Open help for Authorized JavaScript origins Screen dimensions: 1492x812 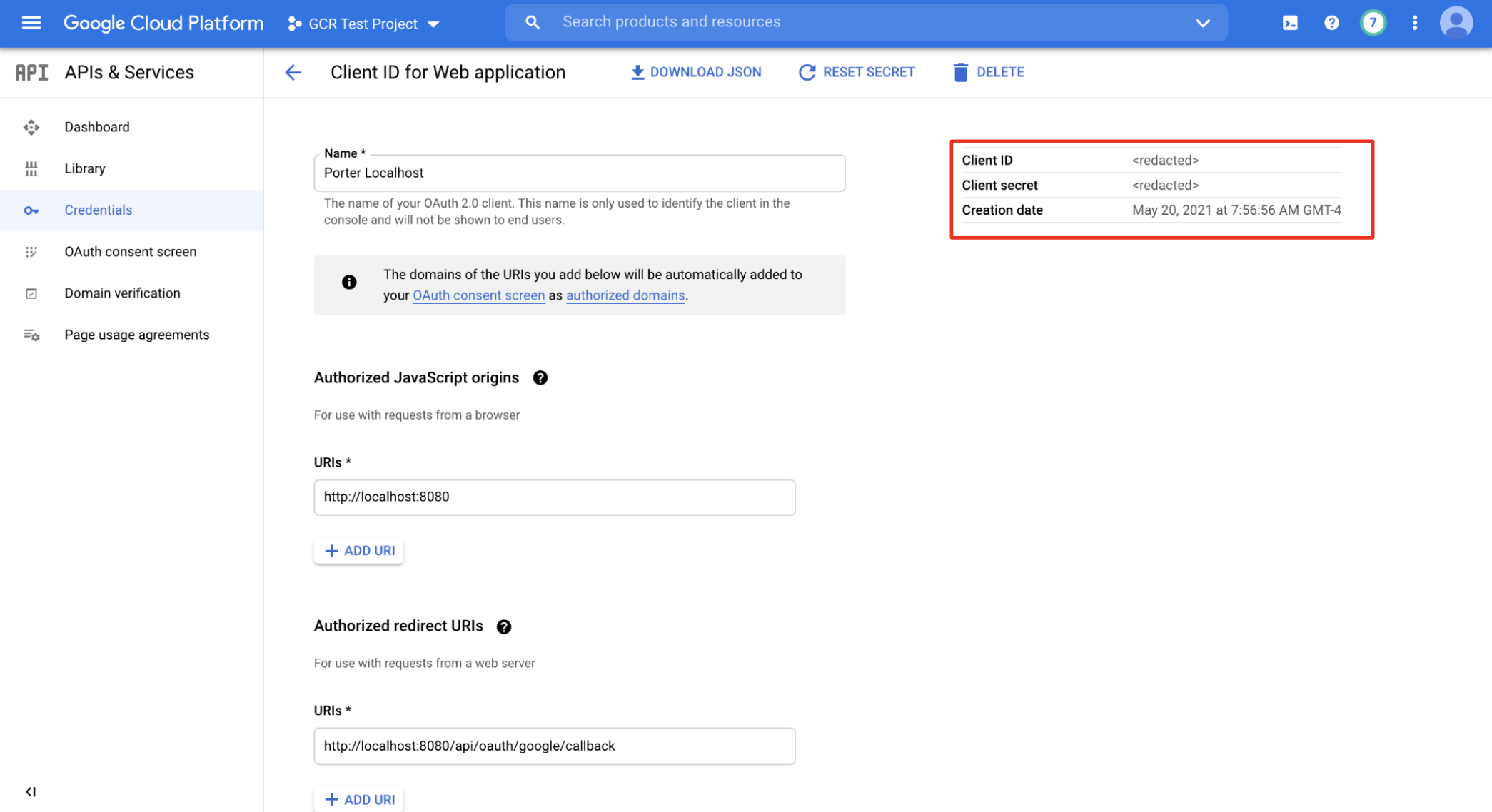pos(540,378)
